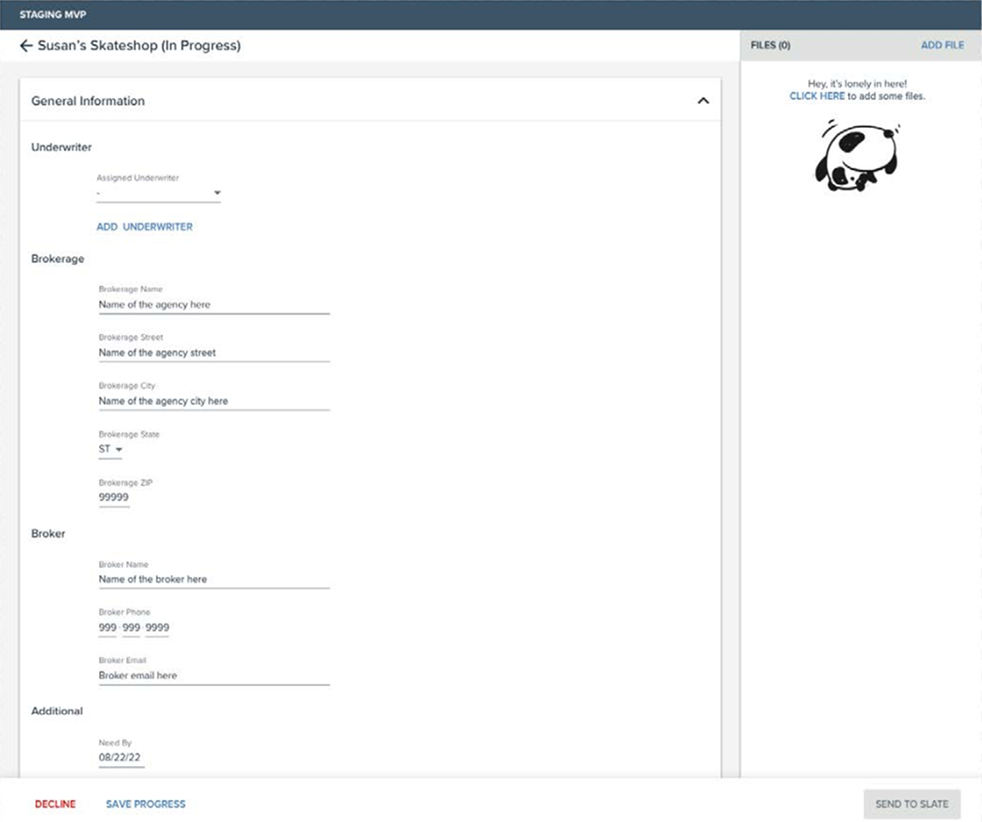Click ADD UNDERWRITER
This screenshot has width=982, height=822.
(x=144, y=227)
